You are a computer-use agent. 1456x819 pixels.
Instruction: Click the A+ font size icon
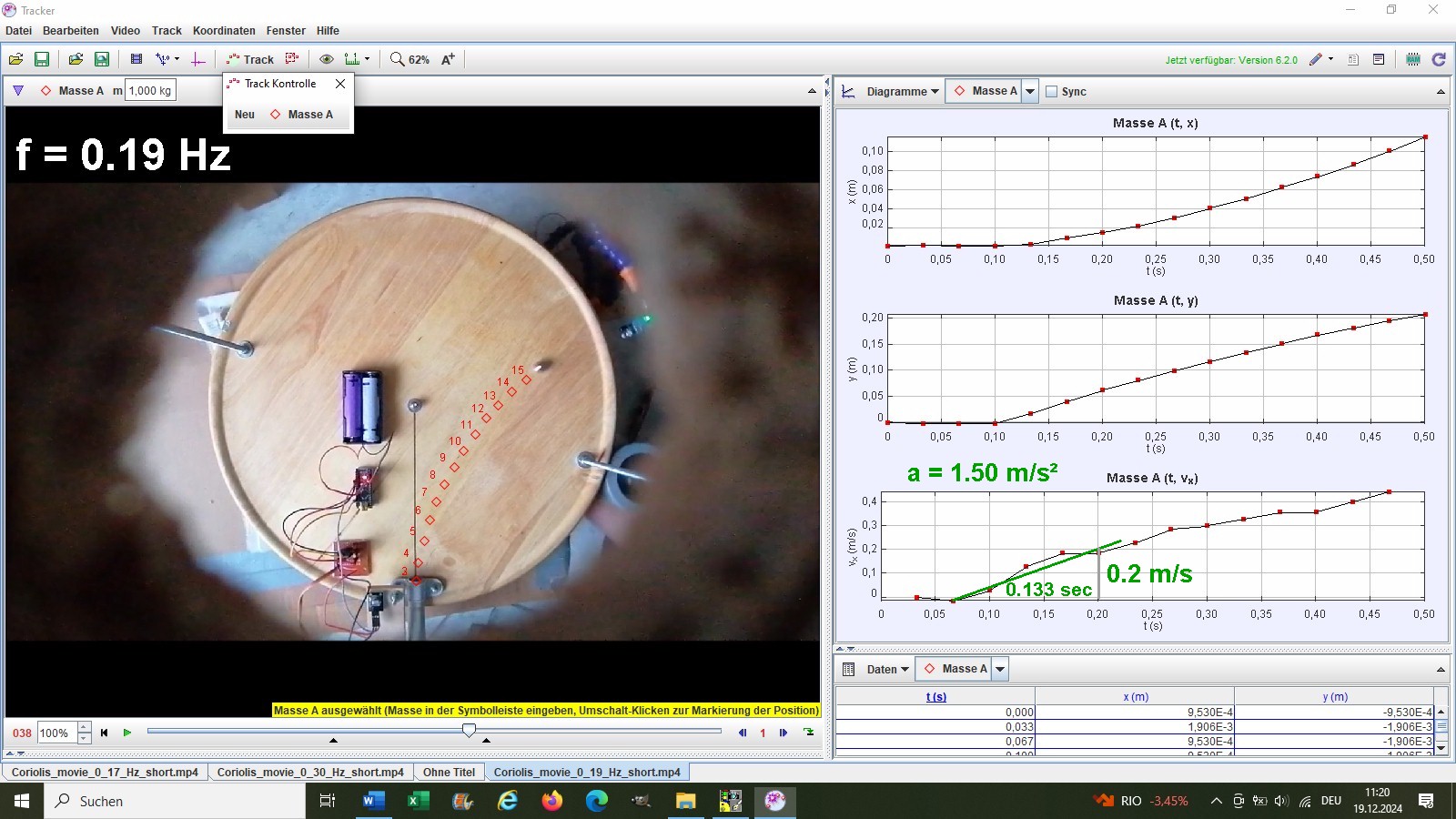448,59
